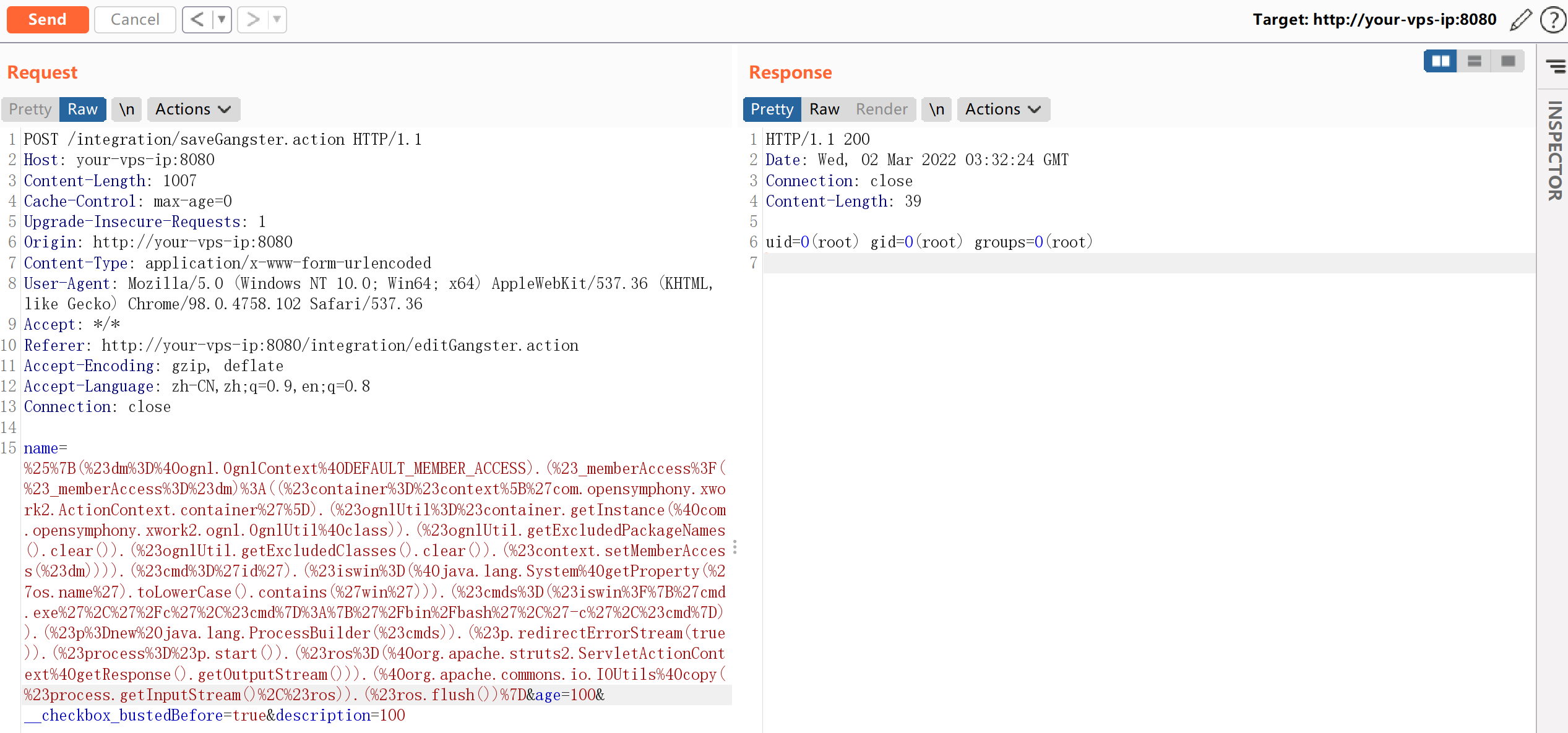Expand the request Actions dropdown
This screenshot has width=1568, height=733.
[193, 109]
